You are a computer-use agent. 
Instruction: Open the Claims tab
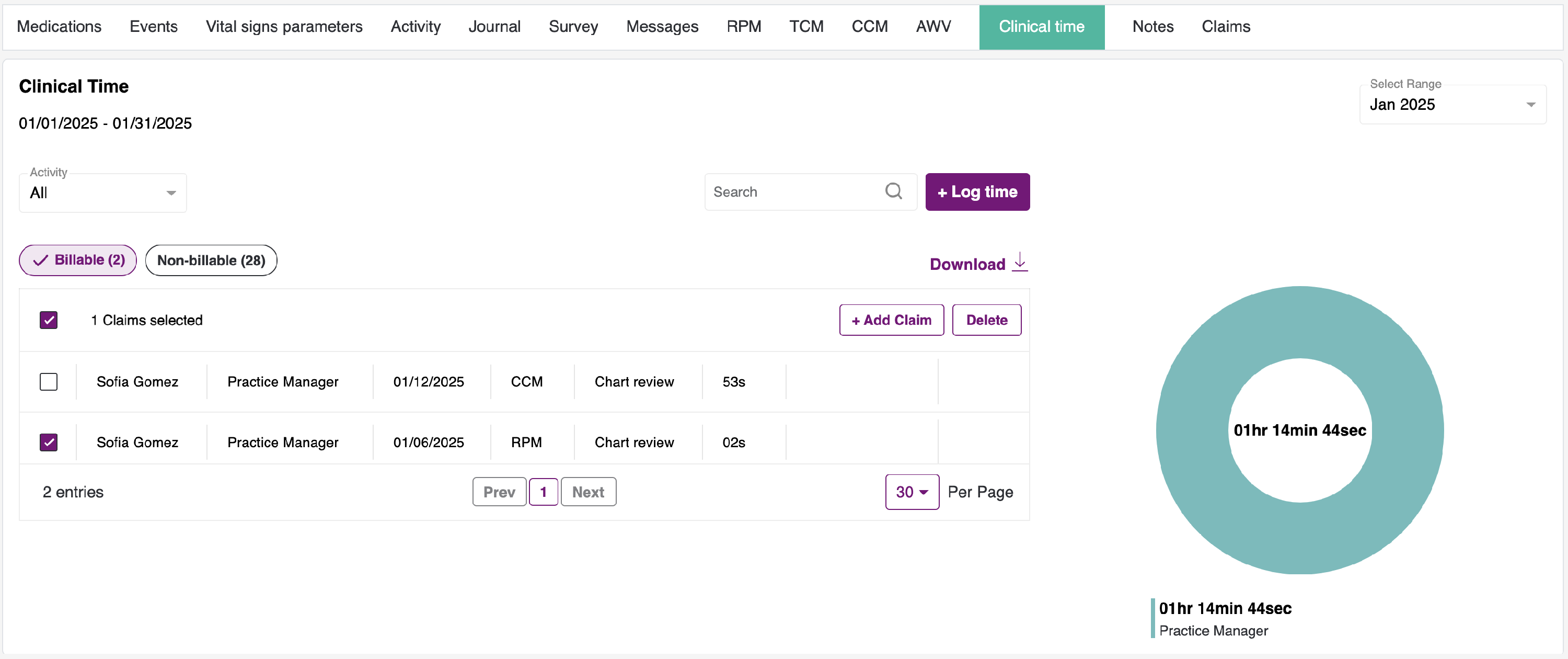click(x=1225, y=26)
